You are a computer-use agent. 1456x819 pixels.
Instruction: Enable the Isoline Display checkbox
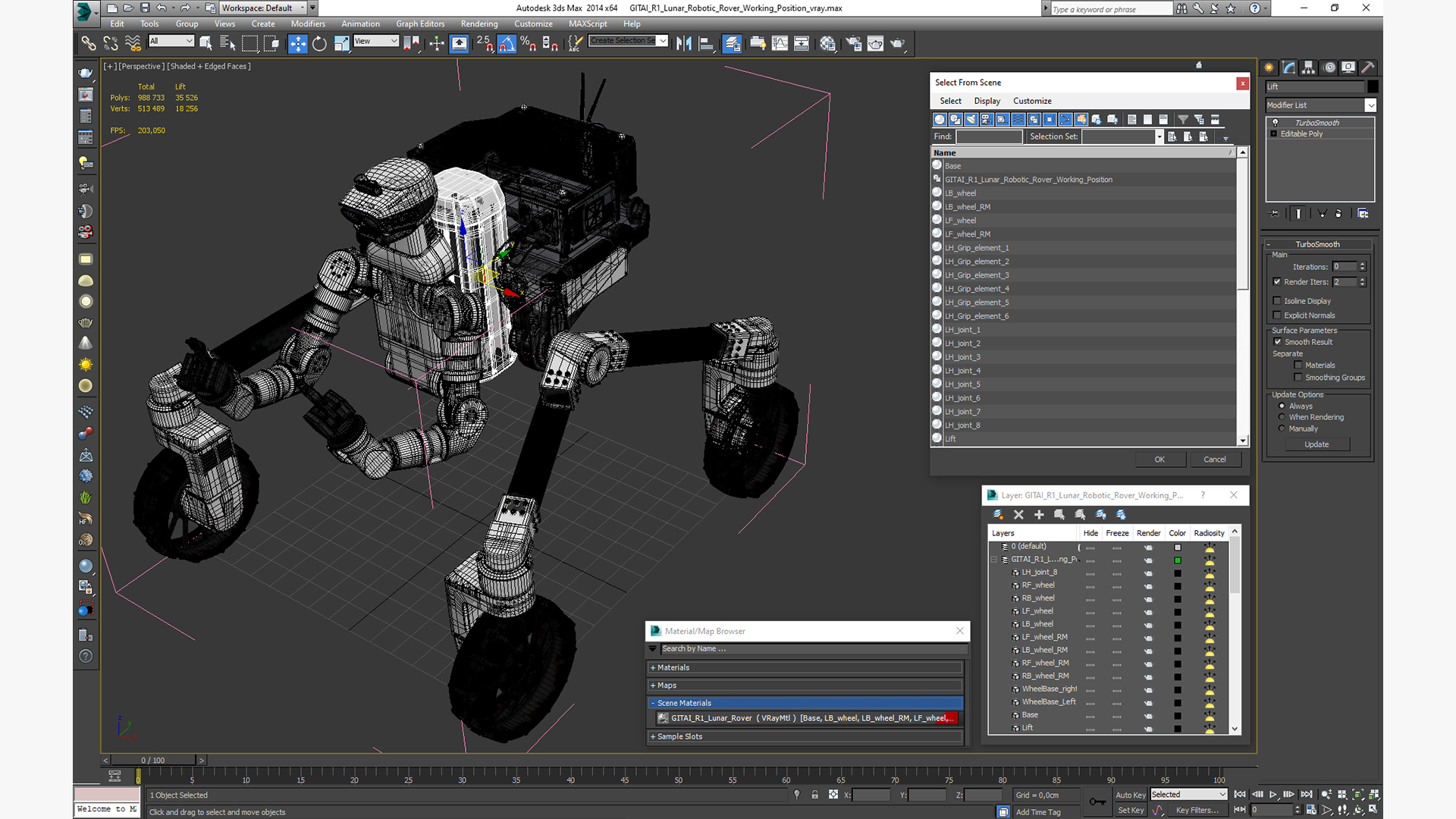1277,301
